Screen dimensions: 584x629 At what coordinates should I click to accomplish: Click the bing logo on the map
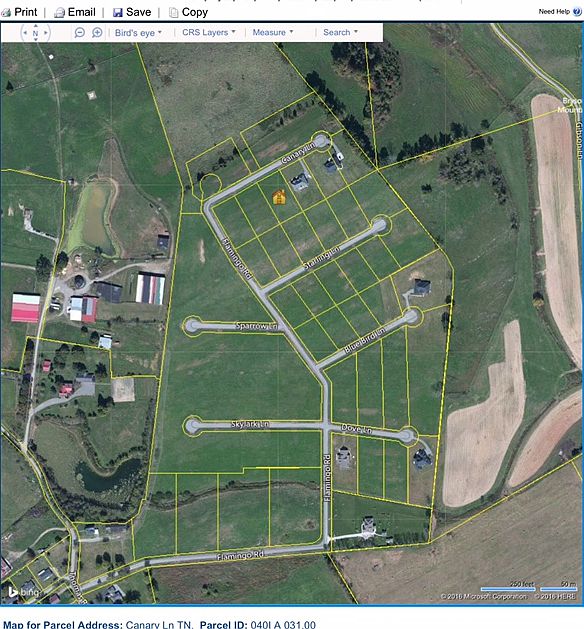pos(24,591)
